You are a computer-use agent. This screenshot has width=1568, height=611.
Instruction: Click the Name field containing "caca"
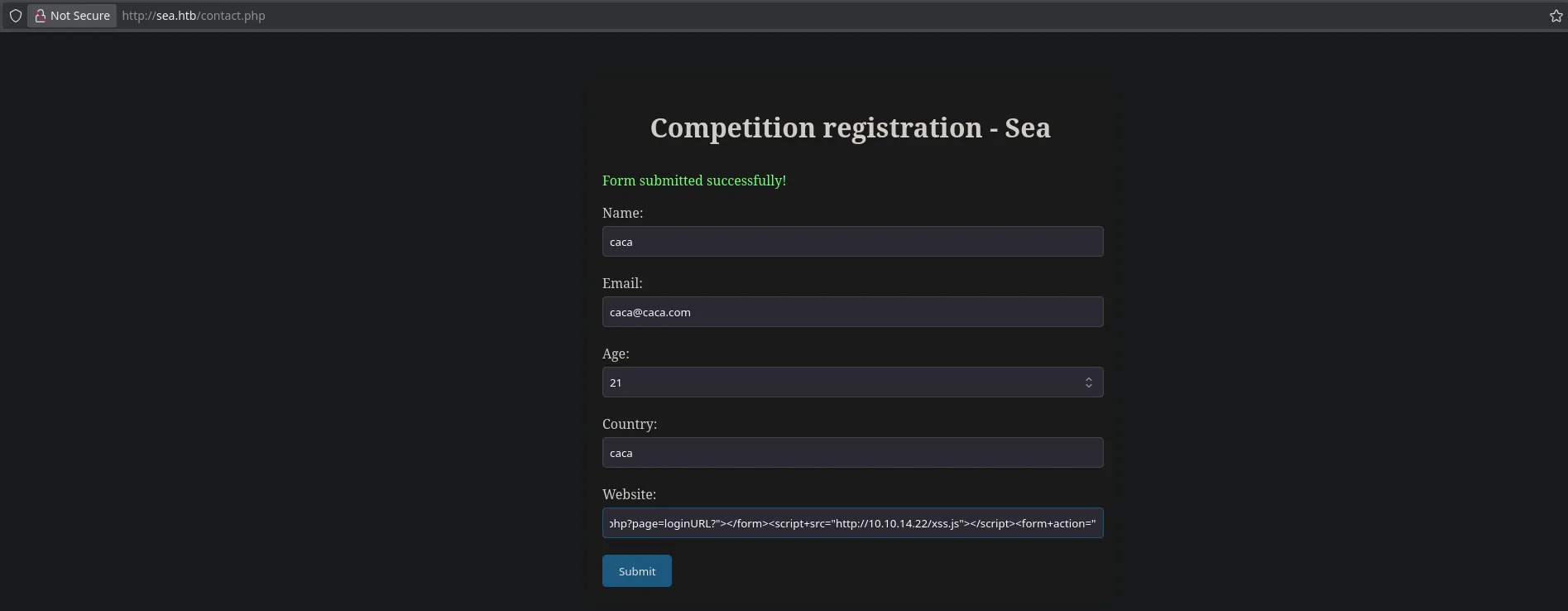coord(852,242)
